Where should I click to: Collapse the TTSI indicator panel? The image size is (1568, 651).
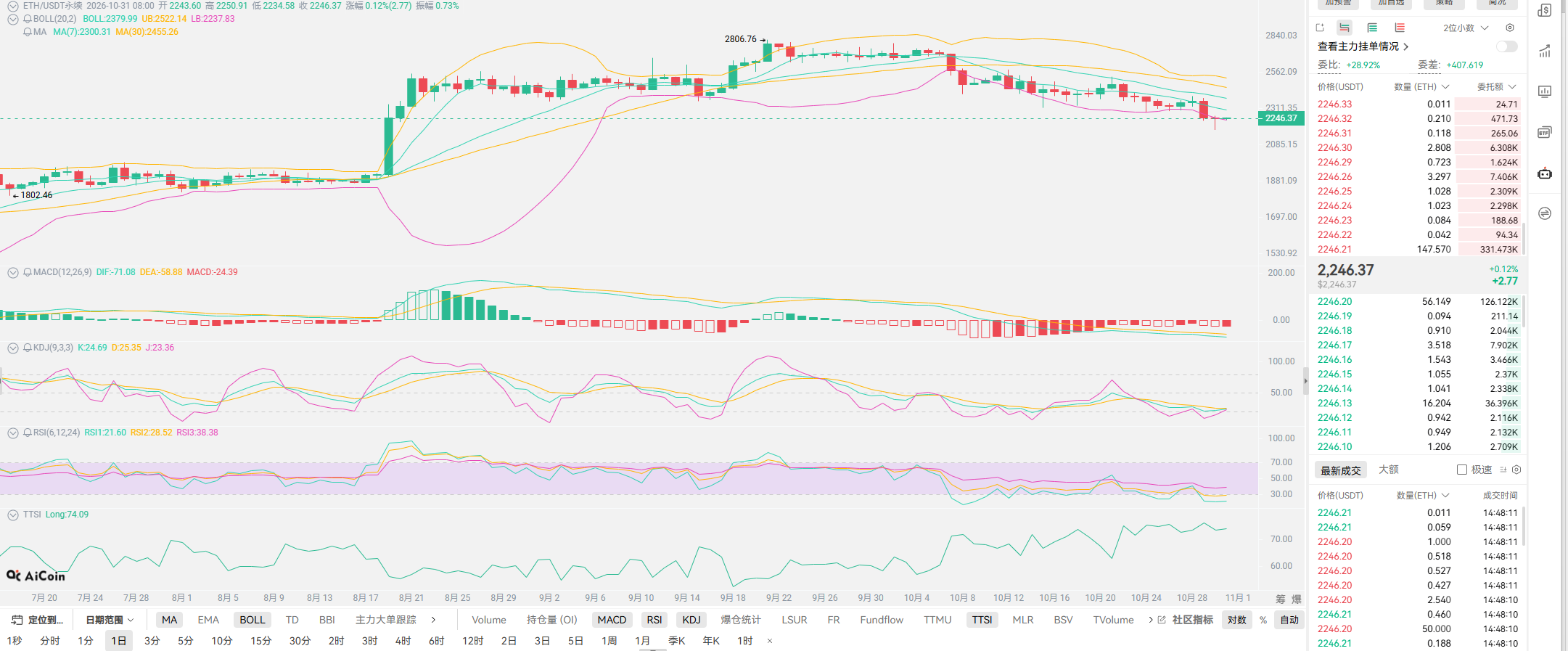click(13, 515)
